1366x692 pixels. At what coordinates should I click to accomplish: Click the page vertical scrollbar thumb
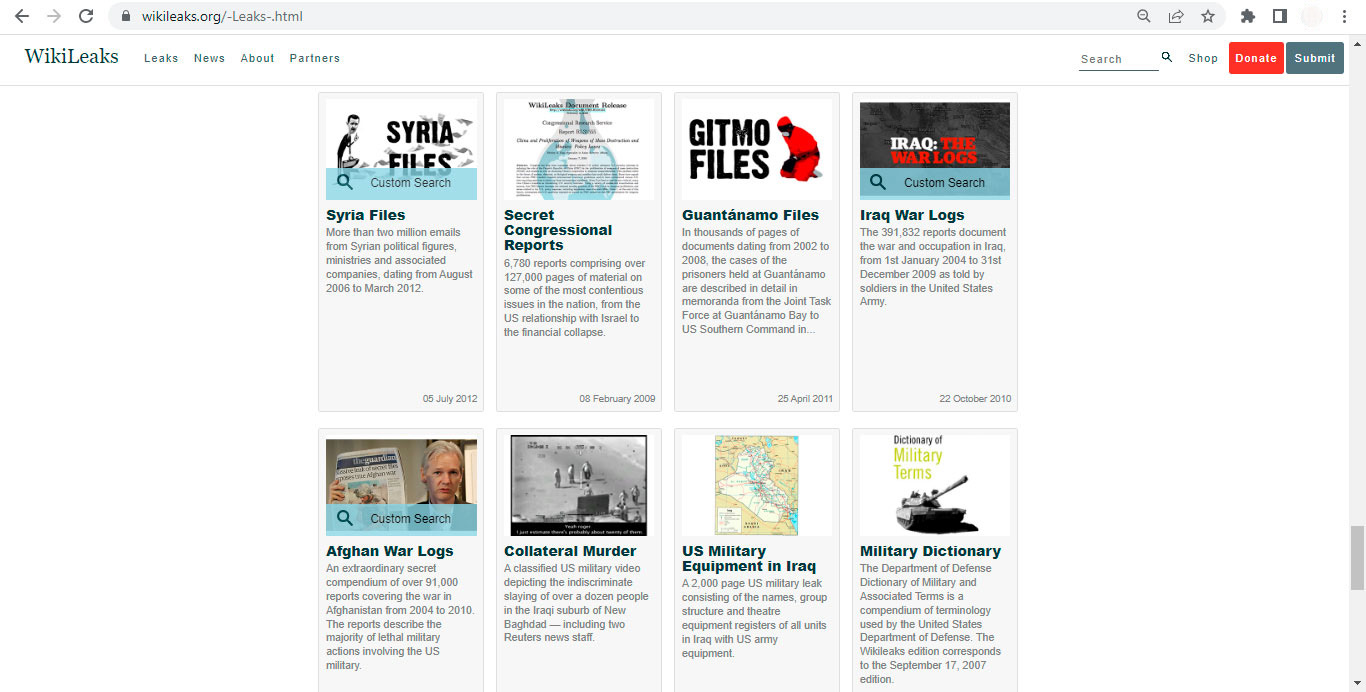(x=1357, y=557)
